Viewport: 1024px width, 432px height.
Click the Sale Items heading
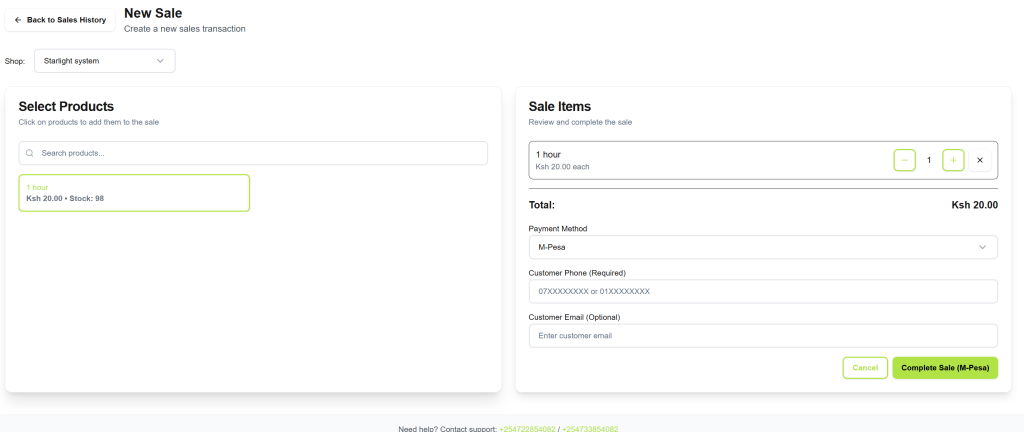560,106
